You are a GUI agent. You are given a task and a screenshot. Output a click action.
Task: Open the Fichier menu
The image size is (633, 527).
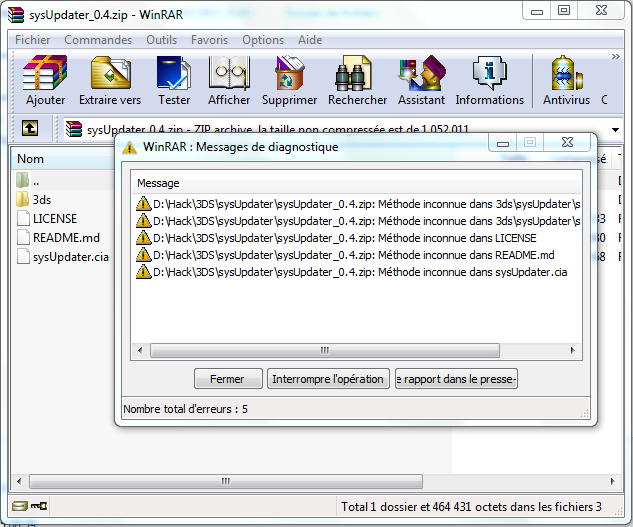click(x=32, y=40)
